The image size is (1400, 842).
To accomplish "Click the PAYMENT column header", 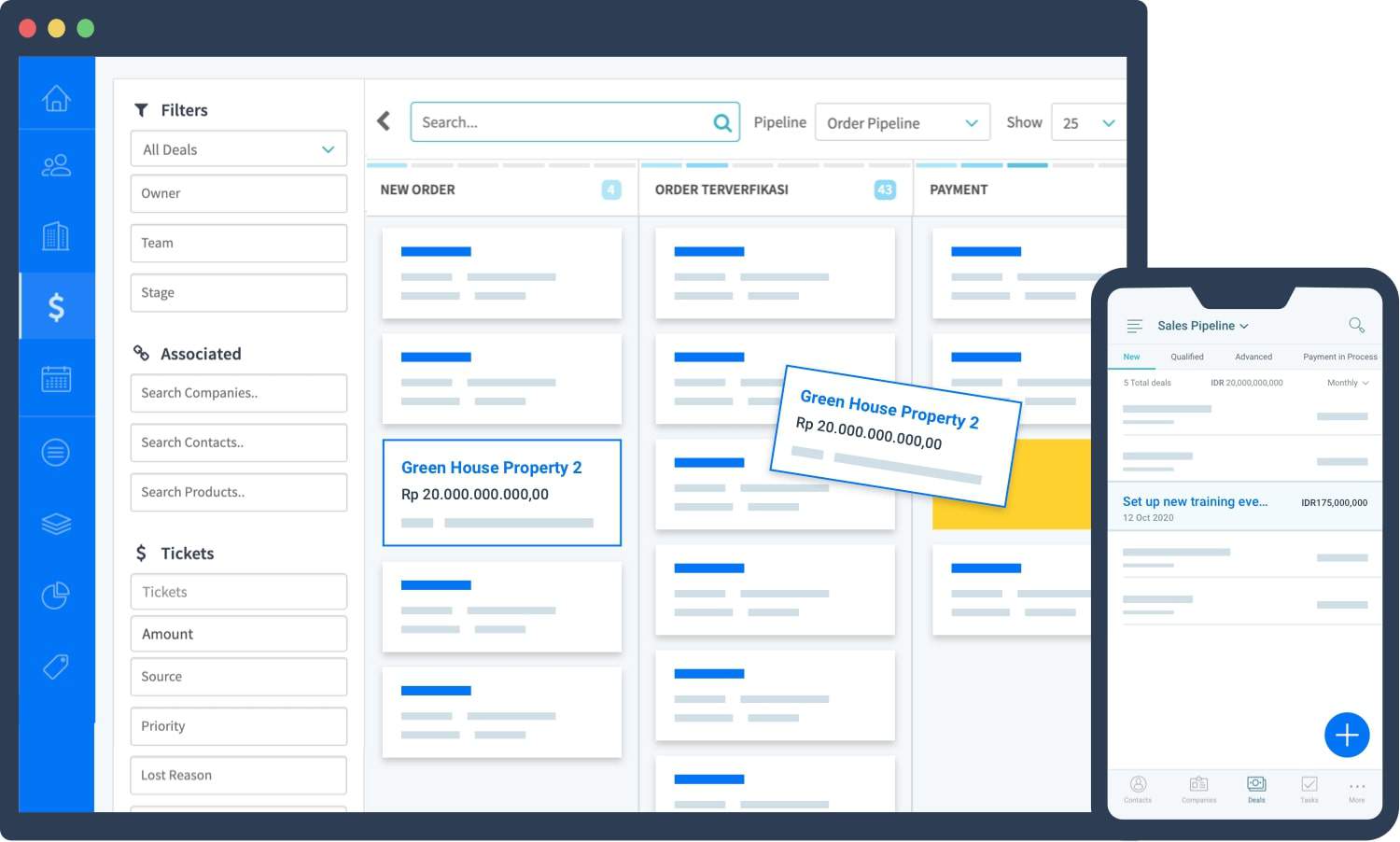I will click(959, 189).
